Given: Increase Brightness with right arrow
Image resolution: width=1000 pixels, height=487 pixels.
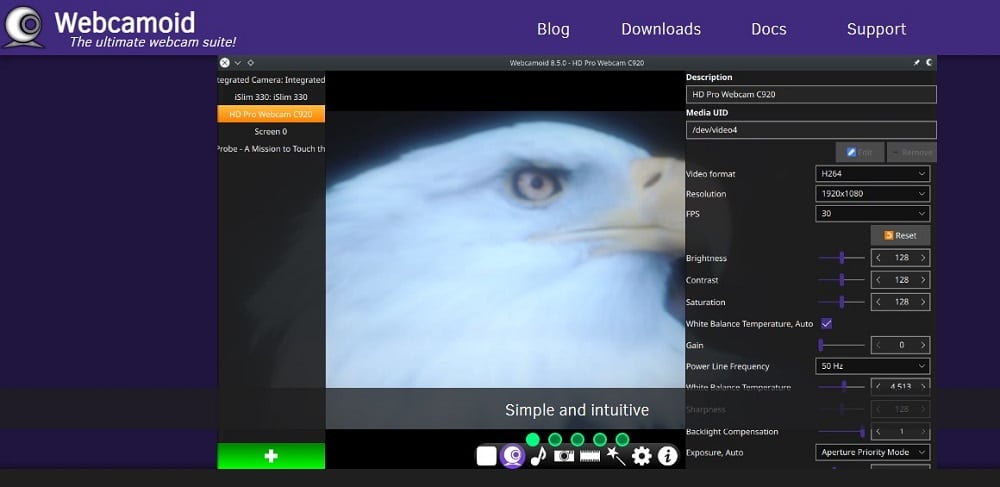Looking at the screenshot, I should [x=922, y=258].
